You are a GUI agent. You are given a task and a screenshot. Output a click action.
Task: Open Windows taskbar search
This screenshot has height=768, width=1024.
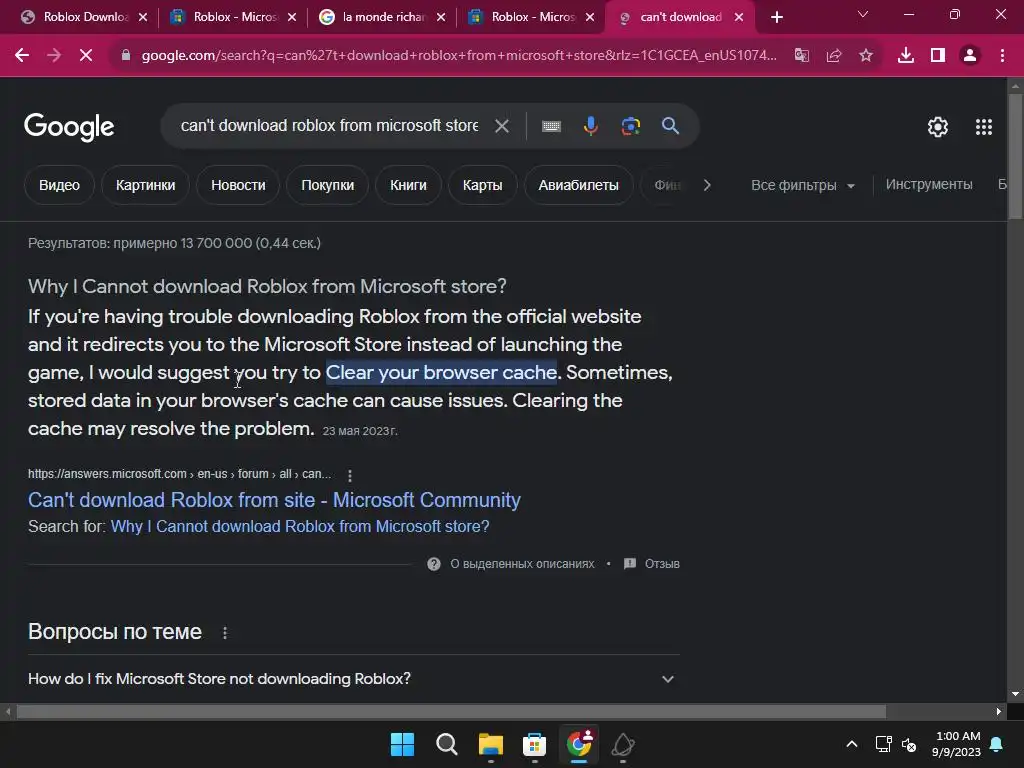pyautogui.click(x=447, y=744)
